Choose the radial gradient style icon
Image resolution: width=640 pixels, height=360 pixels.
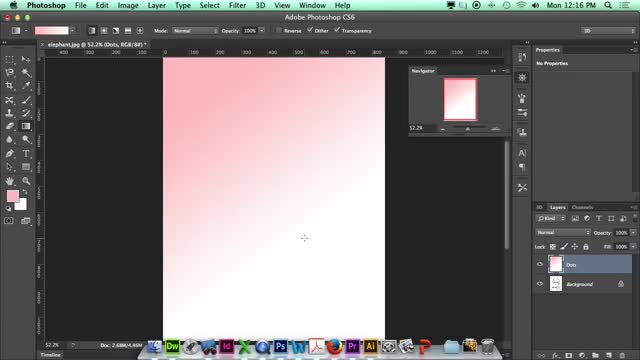pyautogui.click(x=104, y=31)
